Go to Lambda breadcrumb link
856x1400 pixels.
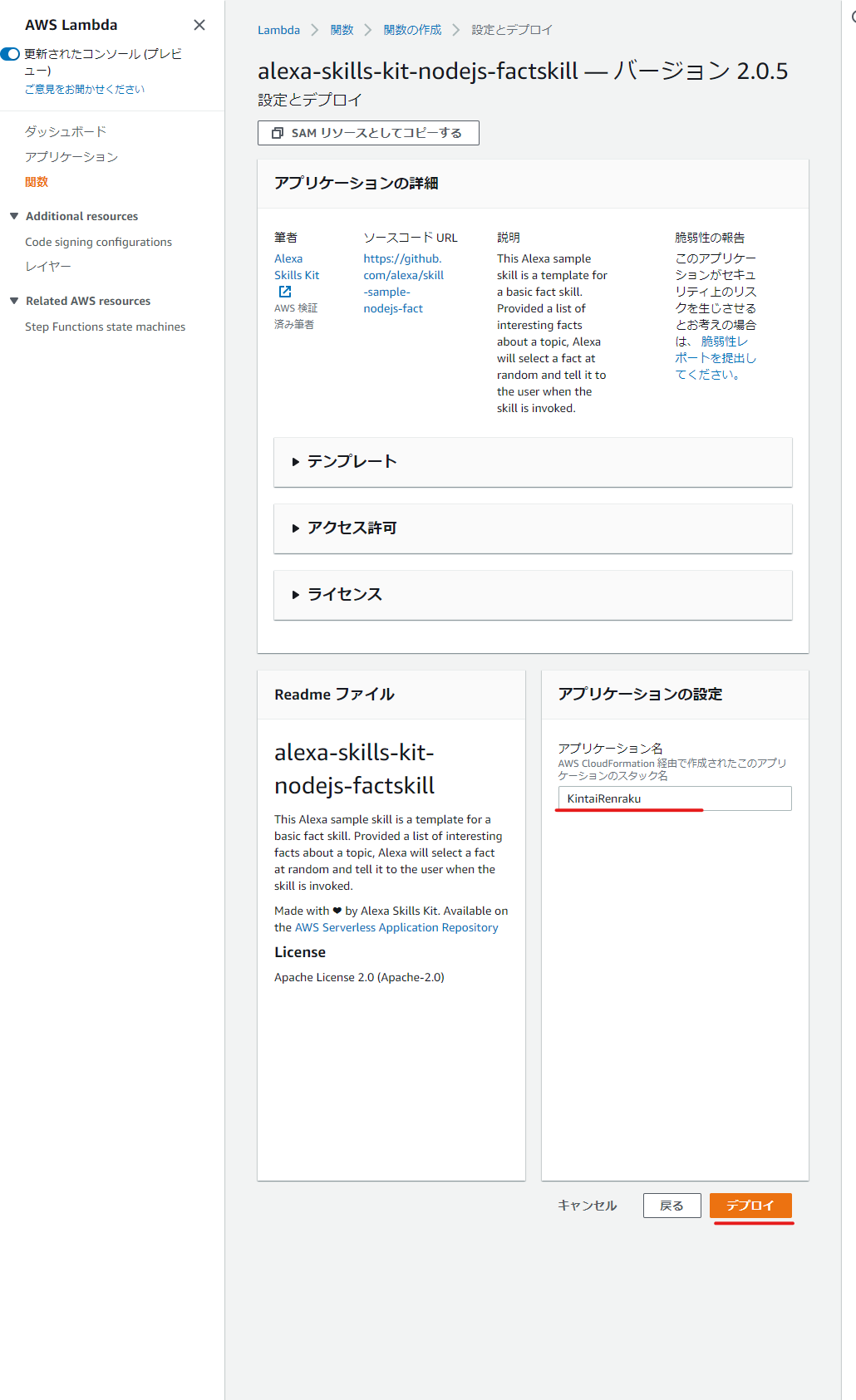[x=278, y=30]
